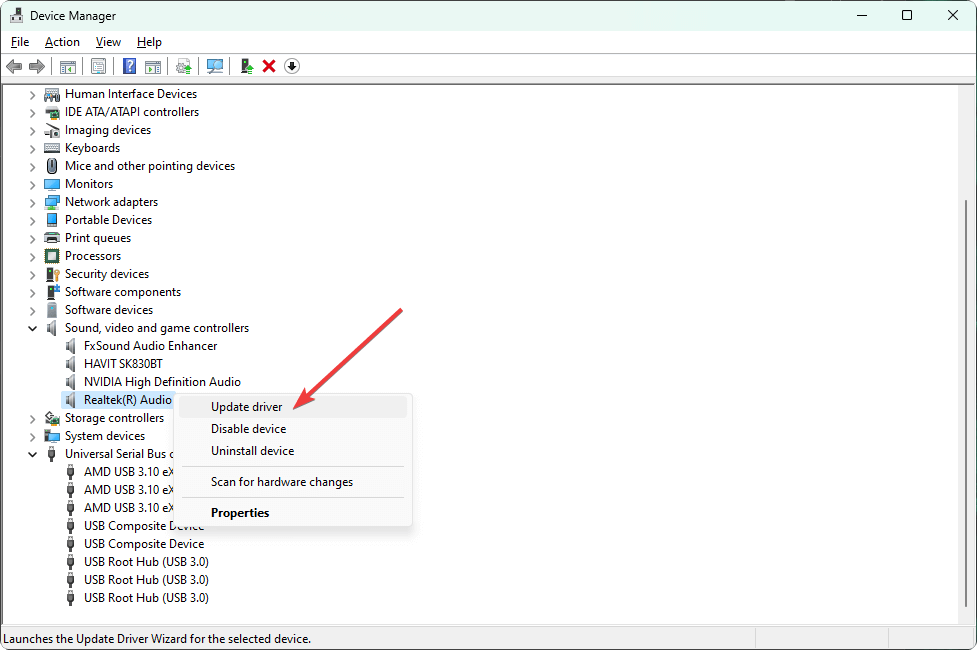Click the 'Software devices' label
Viewport: 977px width, 650px height.
[109, 310]
